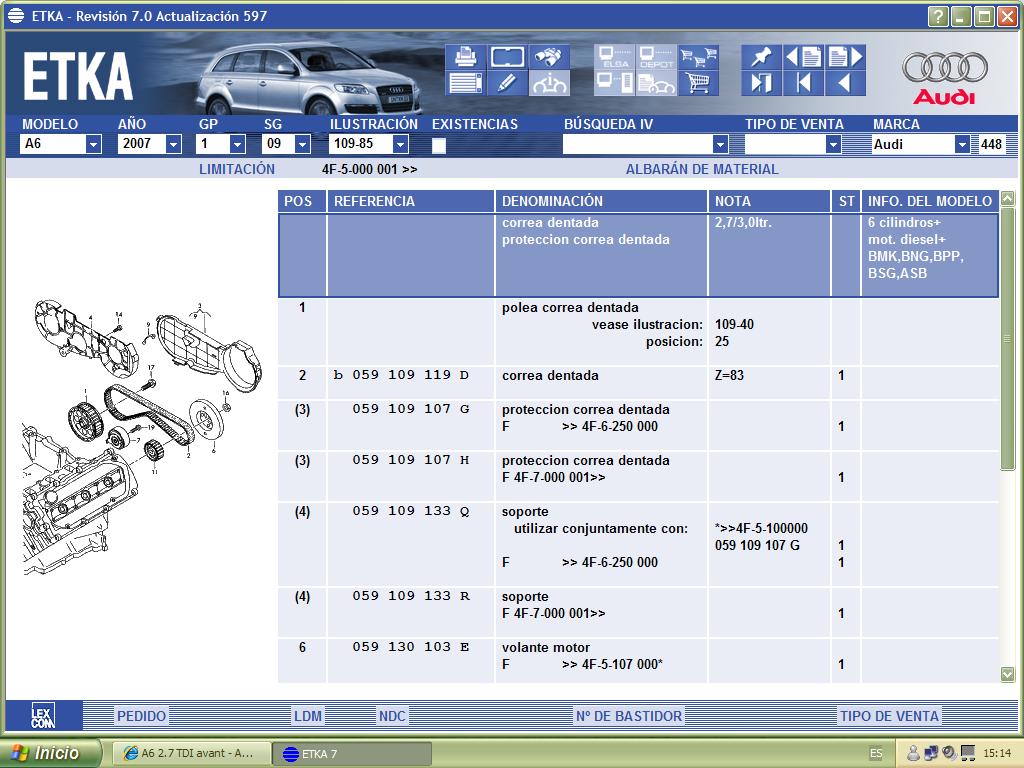Click the Inicio start button
The width and height of the screenshot is (1024, 768).
click(50, 753)
